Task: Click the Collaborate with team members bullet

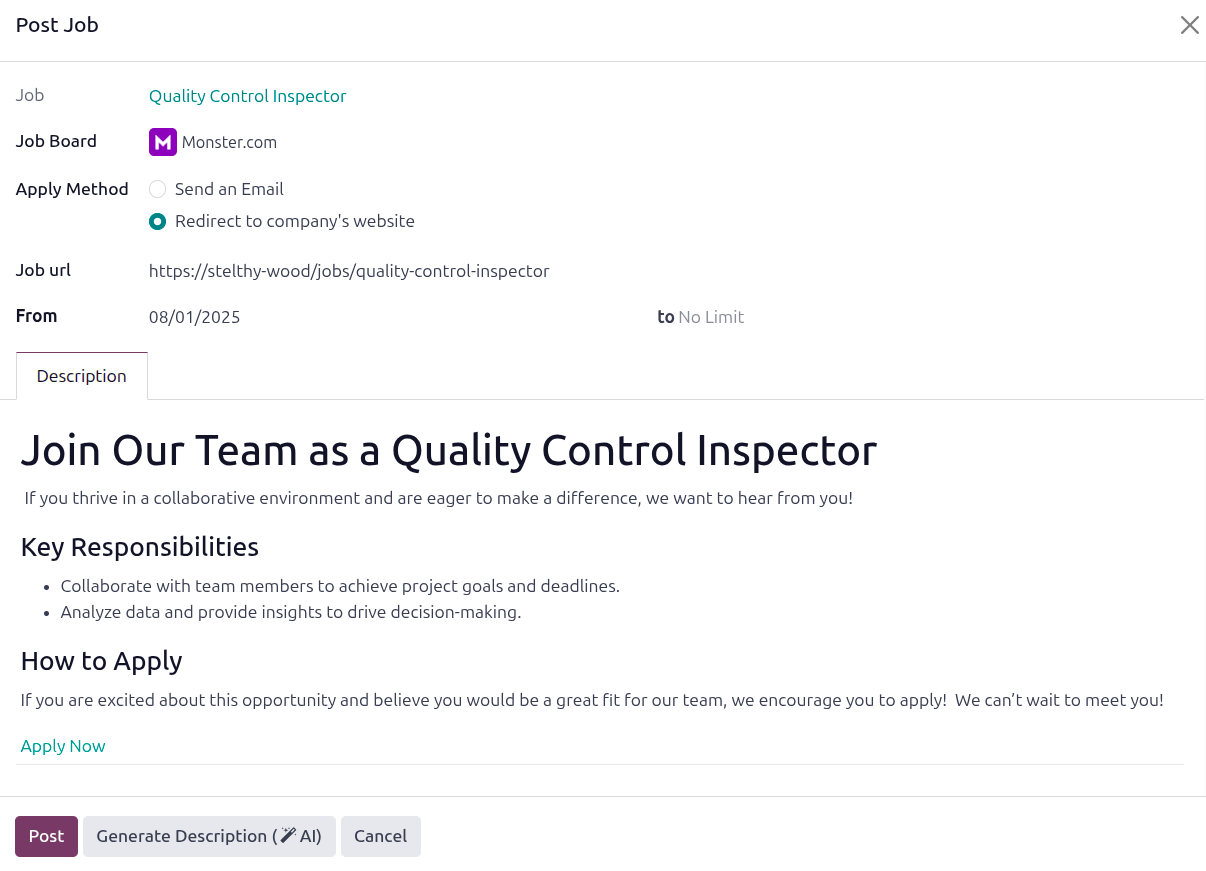Action: (340, 586)
